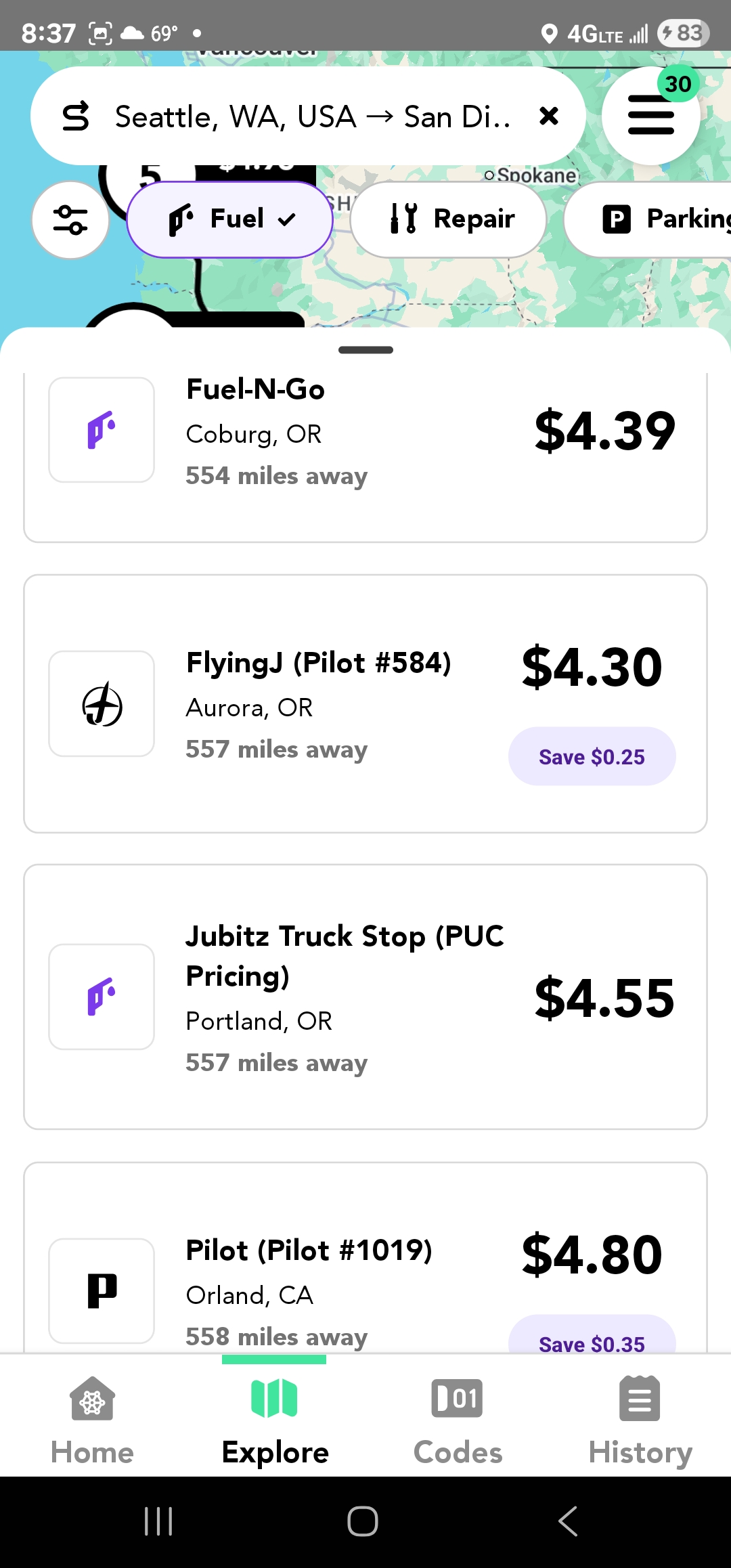This screenshot has width=731, height=1568.
Task: Open the filter sliders options
Action: [x=70, y=220]
